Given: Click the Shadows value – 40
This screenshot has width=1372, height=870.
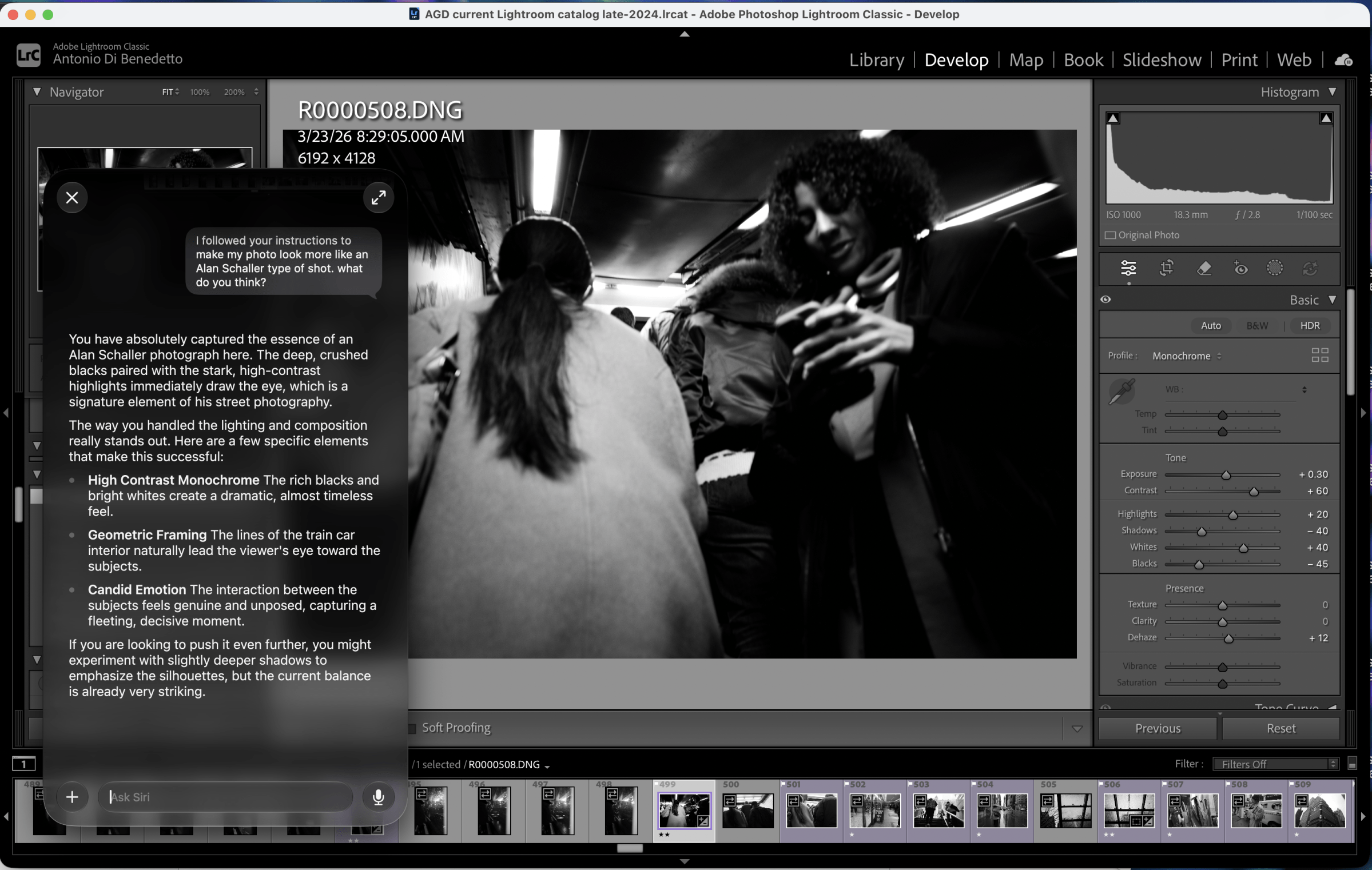Looking at the screenshot, I should [1317, 530].
